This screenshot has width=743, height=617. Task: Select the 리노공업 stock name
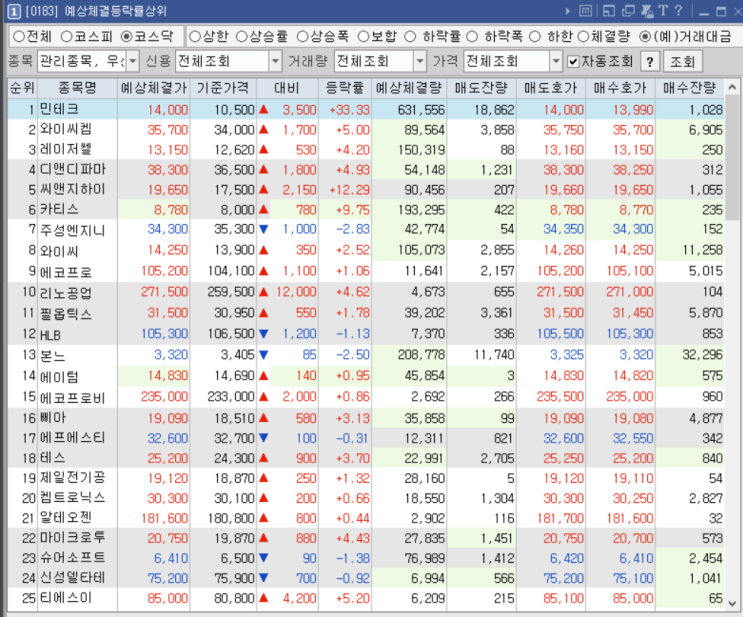pos(66,292)
